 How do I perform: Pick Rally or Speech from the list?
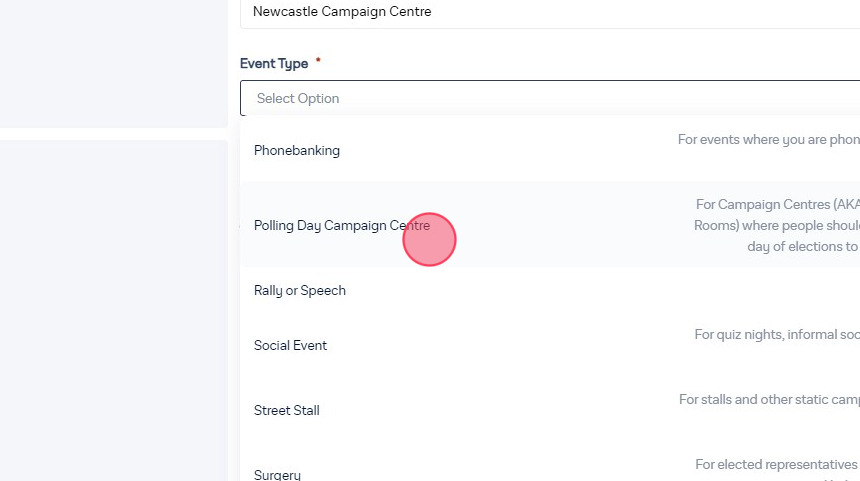click(300, 290)
